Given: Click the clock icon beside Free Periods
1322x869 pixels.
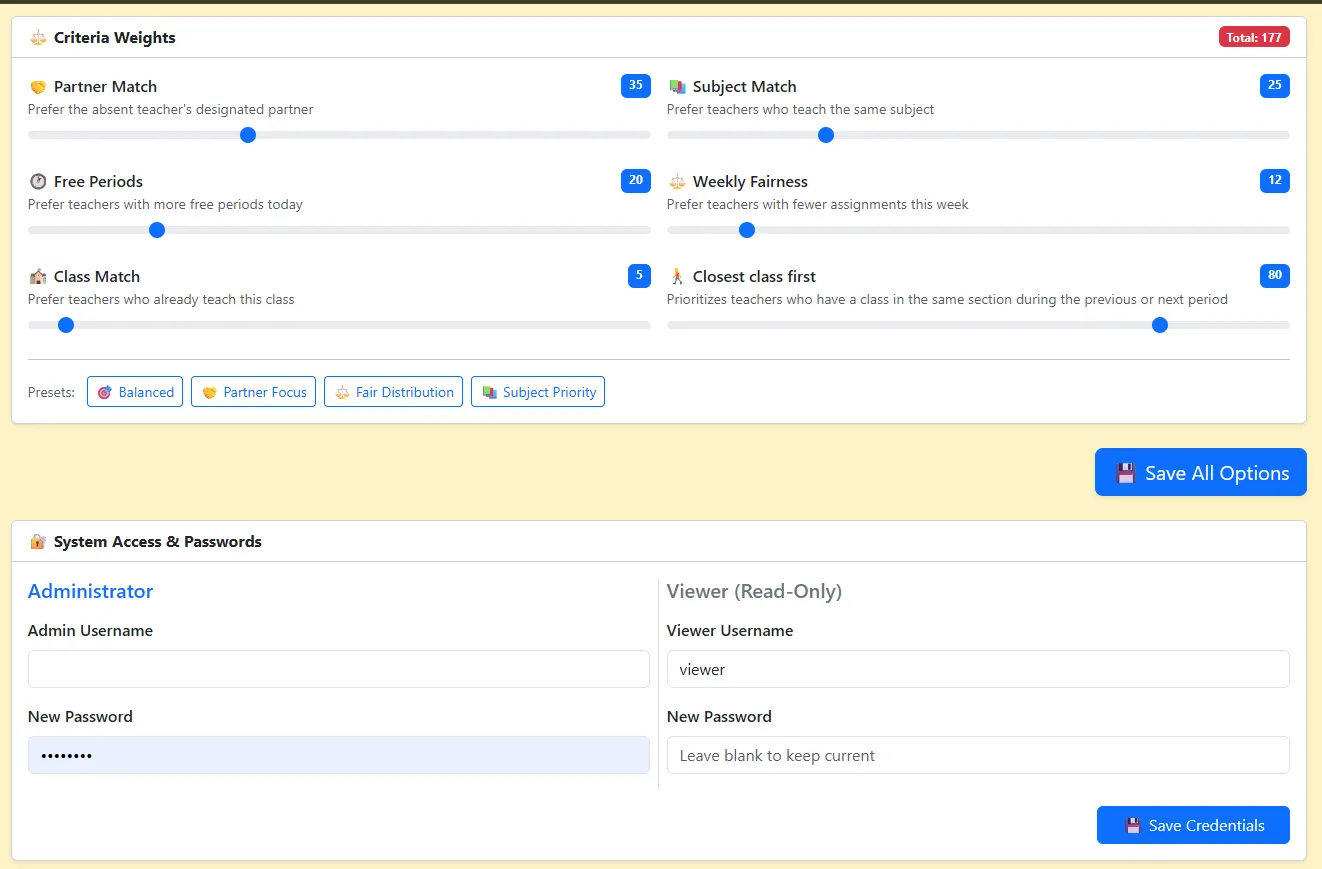Looking at the screenshot, I should tap(38, 182).
